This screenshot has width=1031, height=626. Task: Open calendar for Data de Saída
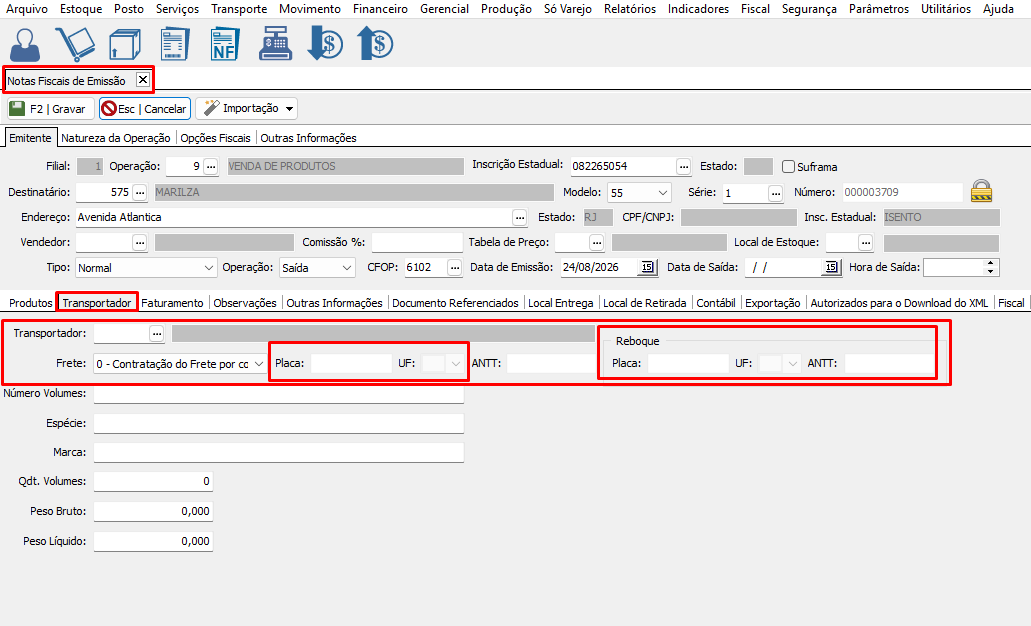coord(832,267)
